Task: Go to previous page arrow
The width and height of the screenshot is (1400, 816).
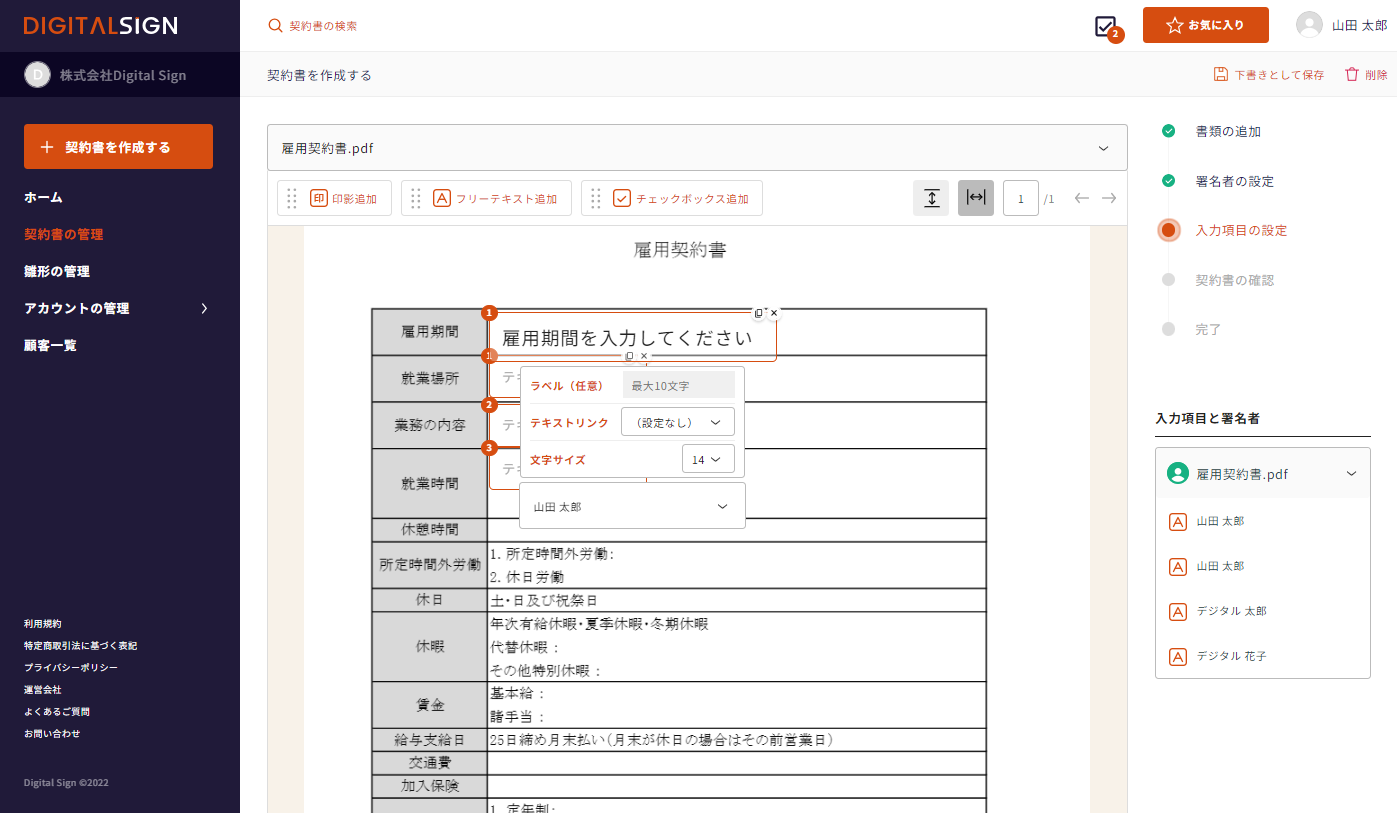Action: [x=1081, y=198]
